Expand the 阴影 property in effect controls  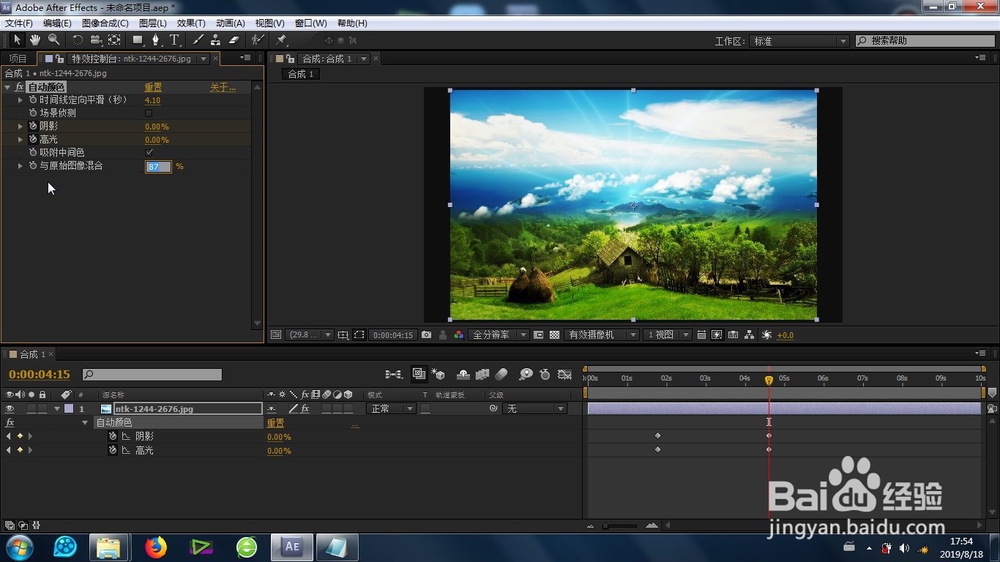(20, 126)
